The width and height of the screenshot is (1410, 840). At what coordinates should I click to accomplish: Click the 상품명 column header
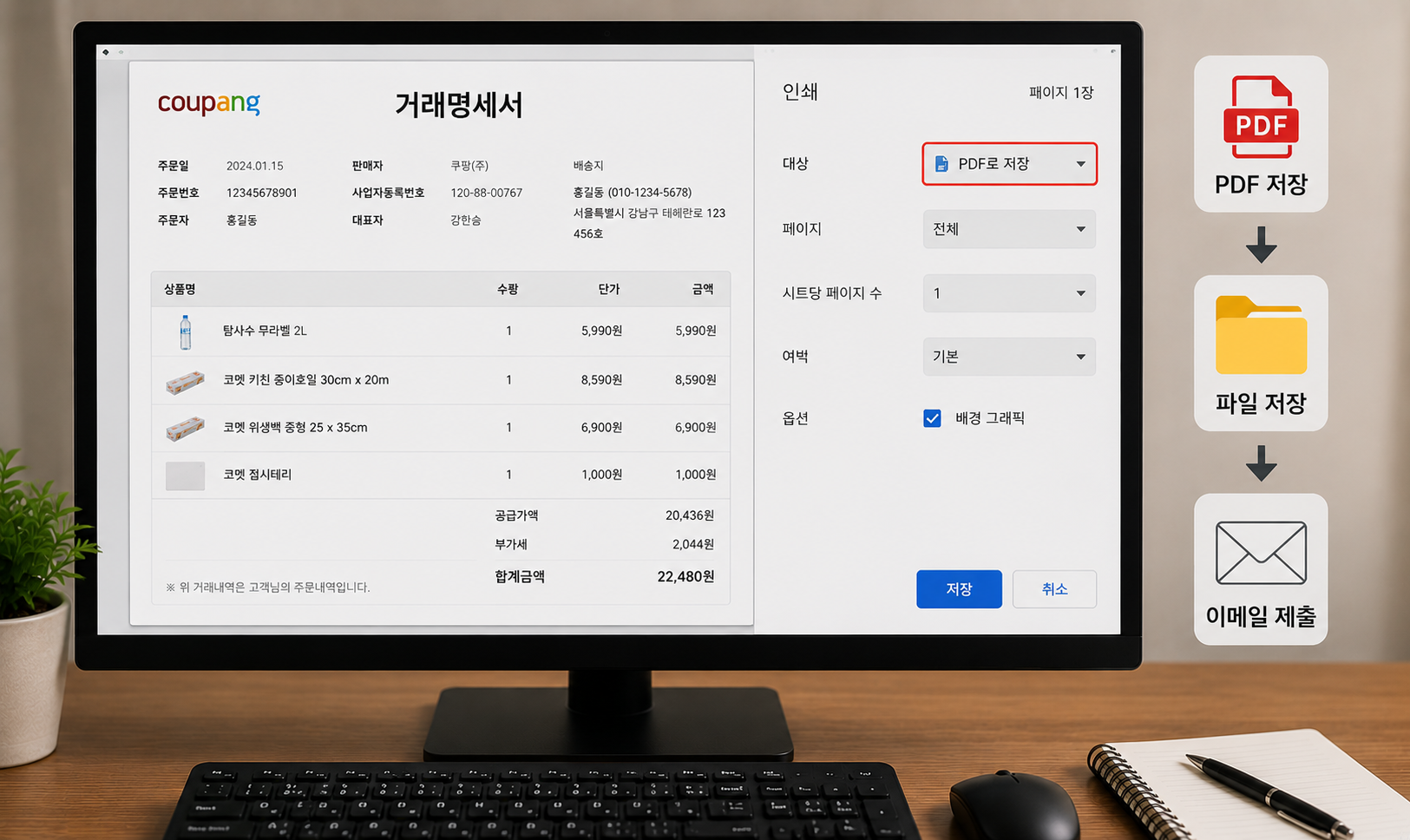click(x=180, y=289)
